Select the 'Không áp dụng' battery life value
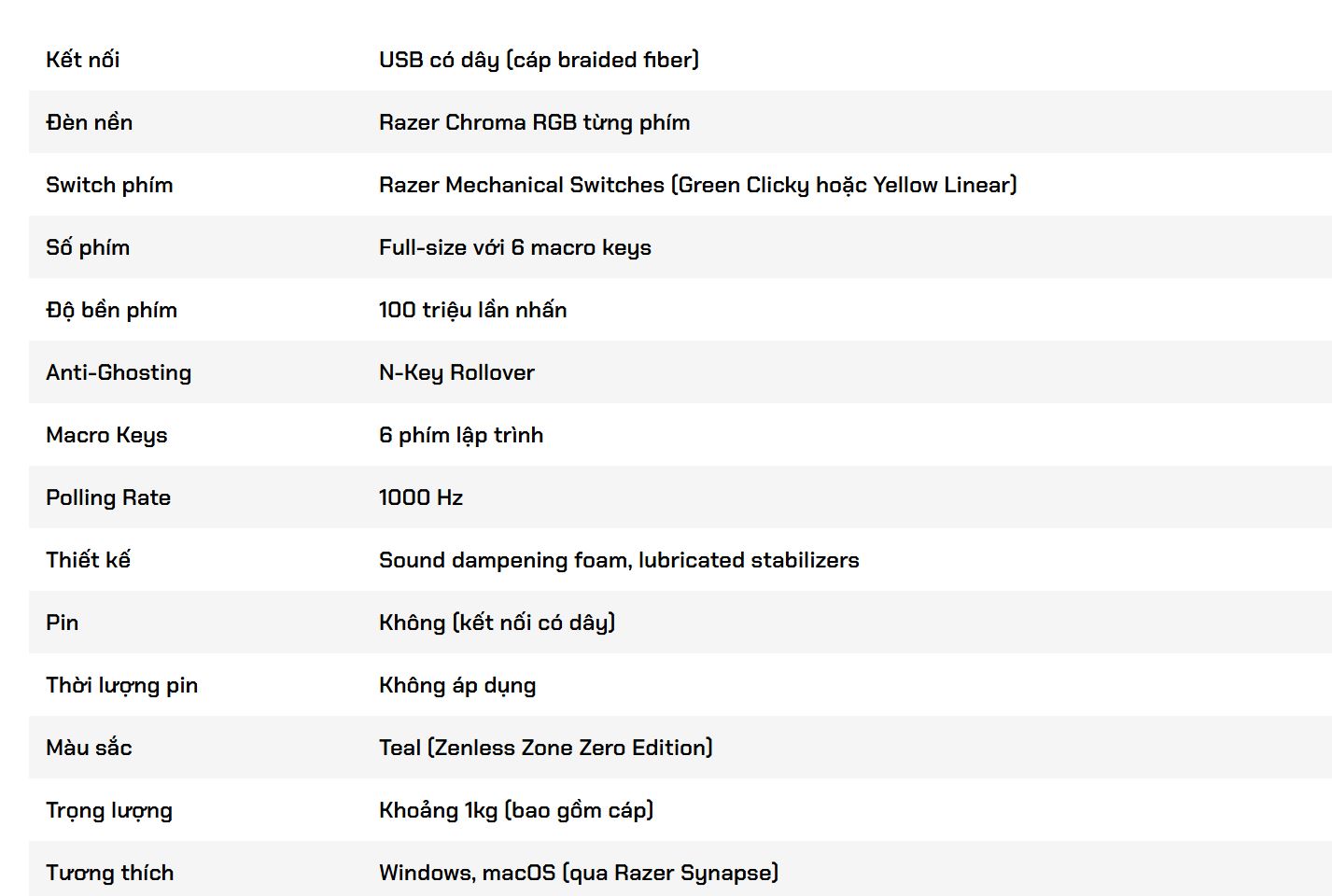This screenshot has width=1332, height=896. pos(457,685)
